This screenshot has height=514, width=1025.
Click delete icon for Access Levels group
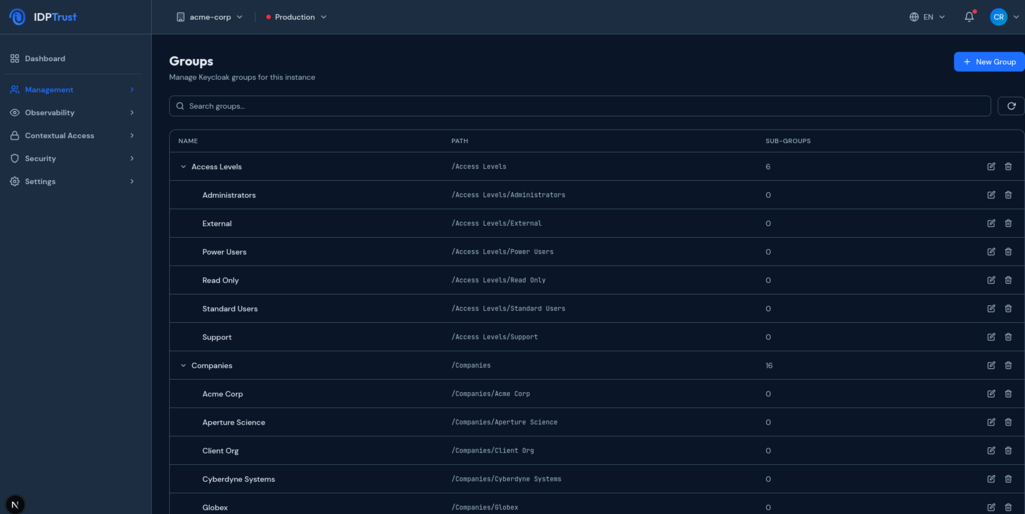click(x=1008, y=167)
